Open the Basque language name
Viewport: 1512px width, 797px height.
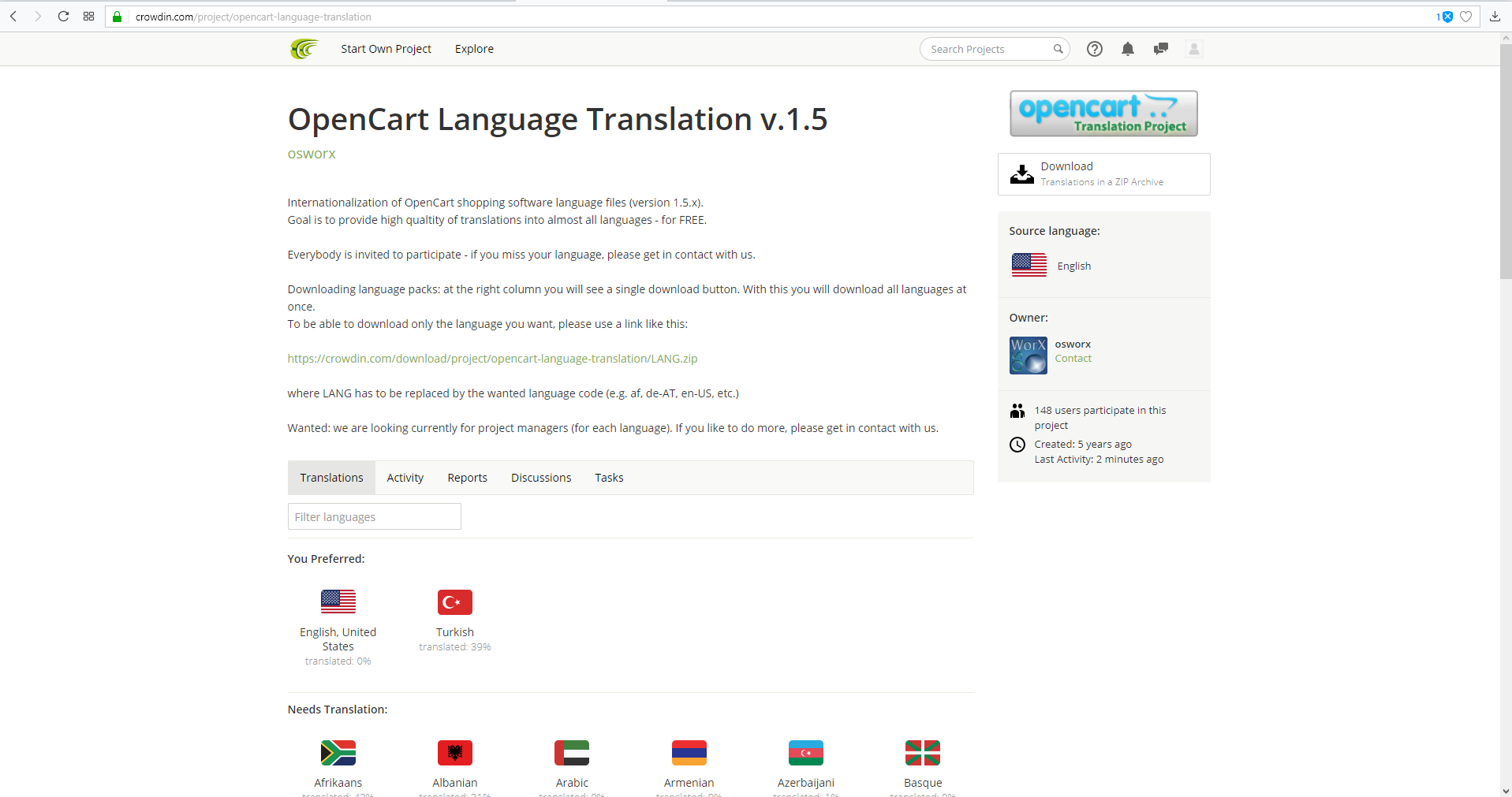[923, 783]
